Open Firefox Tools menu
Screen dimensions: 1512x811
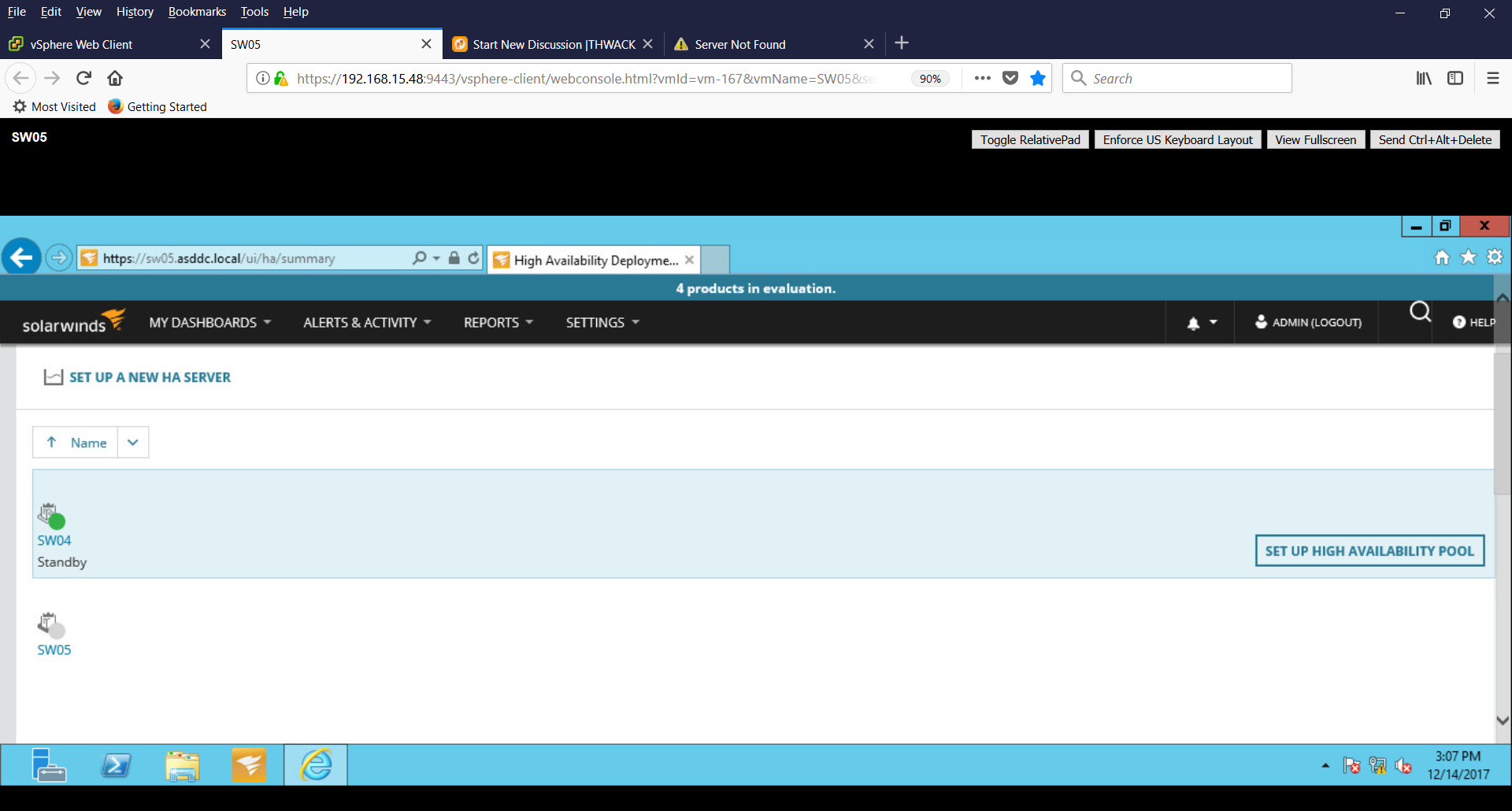click(254, 12)
